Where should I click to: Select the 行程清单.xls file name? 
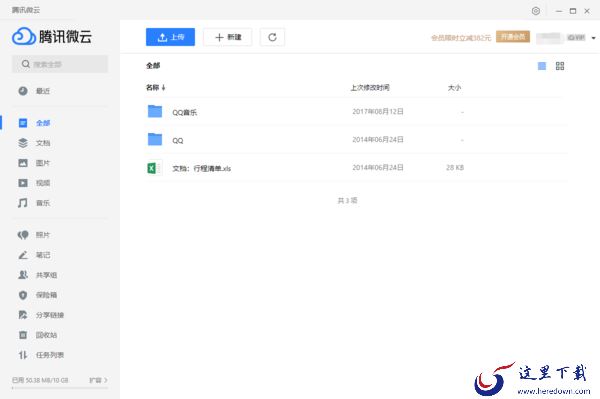click(202, 168)
